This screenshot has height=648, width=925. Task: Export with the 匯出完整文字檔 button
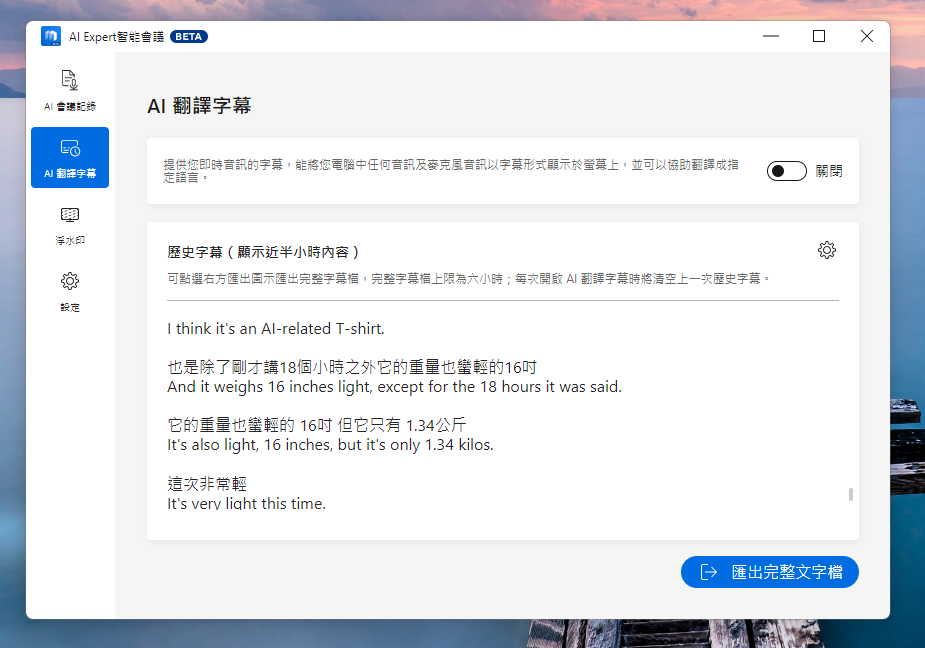(769, 572)
